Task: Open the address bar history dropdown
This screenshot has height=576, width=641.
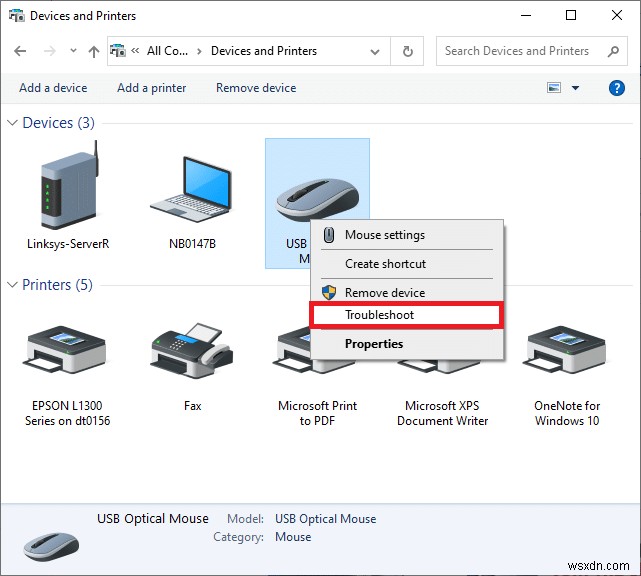Action: 374,52
